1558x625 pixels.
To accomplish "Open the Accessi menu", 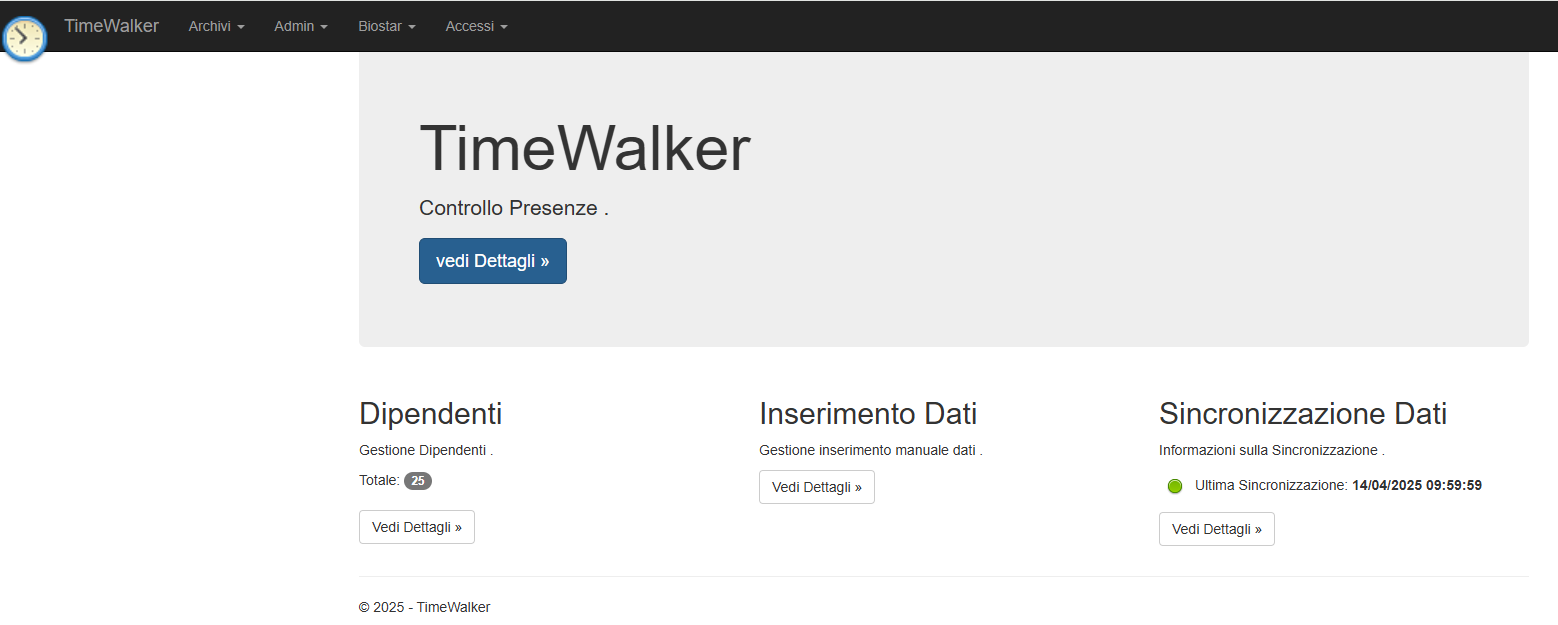I will (476, 26).
